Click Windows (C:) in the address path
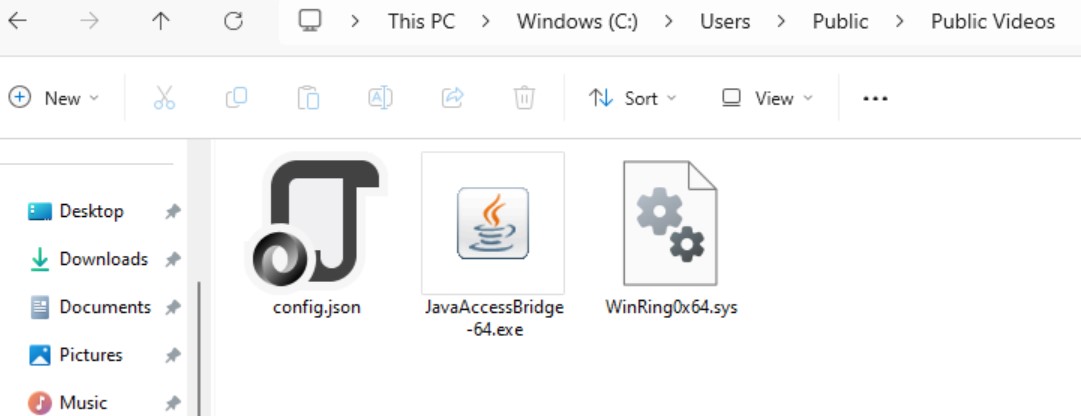Screen dimensions: 1081x416 pos(577,22)
